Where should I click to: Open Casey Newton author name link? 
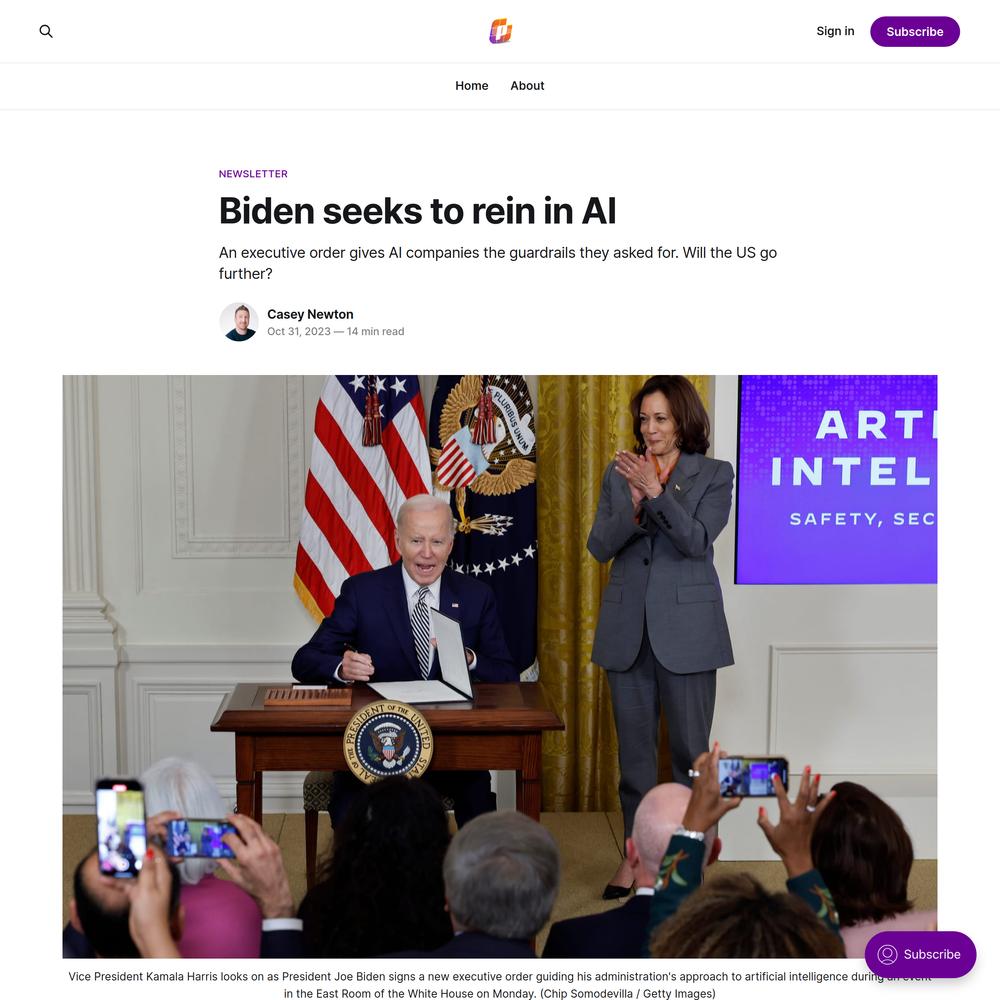pyautogui.click(x=310, y=314)
